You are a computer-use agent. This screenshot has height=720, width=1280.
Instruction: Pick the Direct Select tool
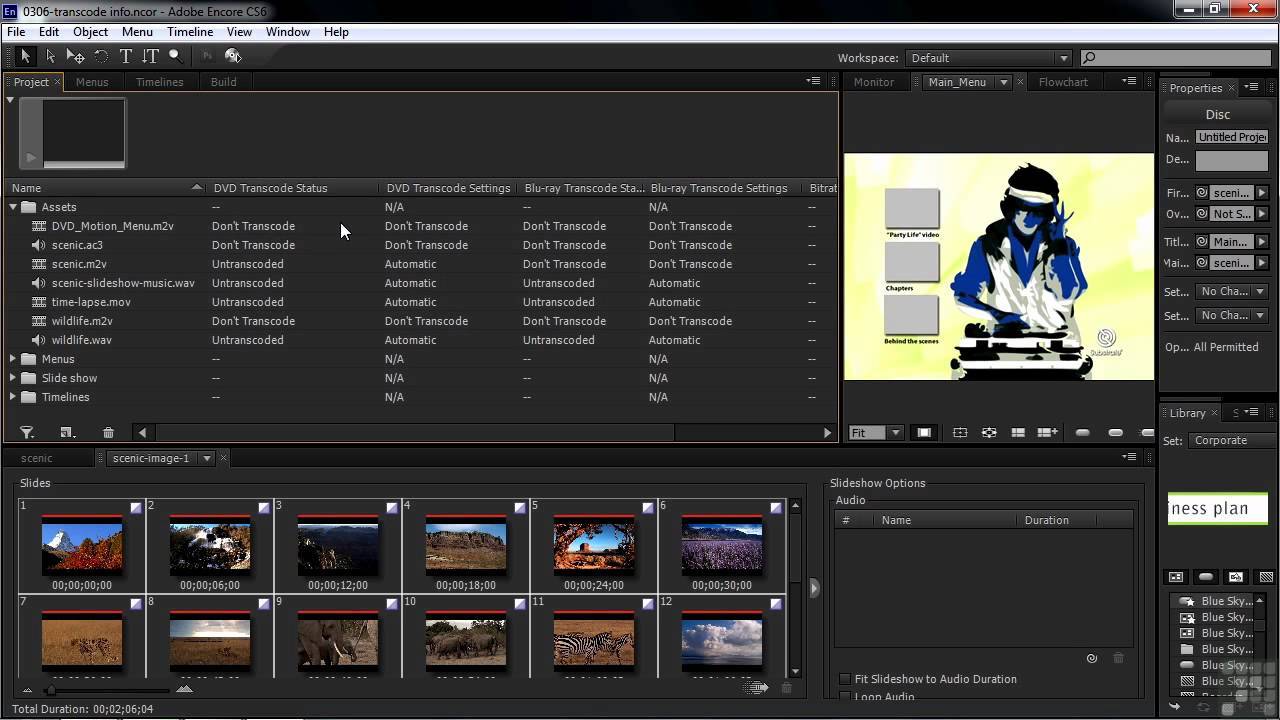click(50, 57)
